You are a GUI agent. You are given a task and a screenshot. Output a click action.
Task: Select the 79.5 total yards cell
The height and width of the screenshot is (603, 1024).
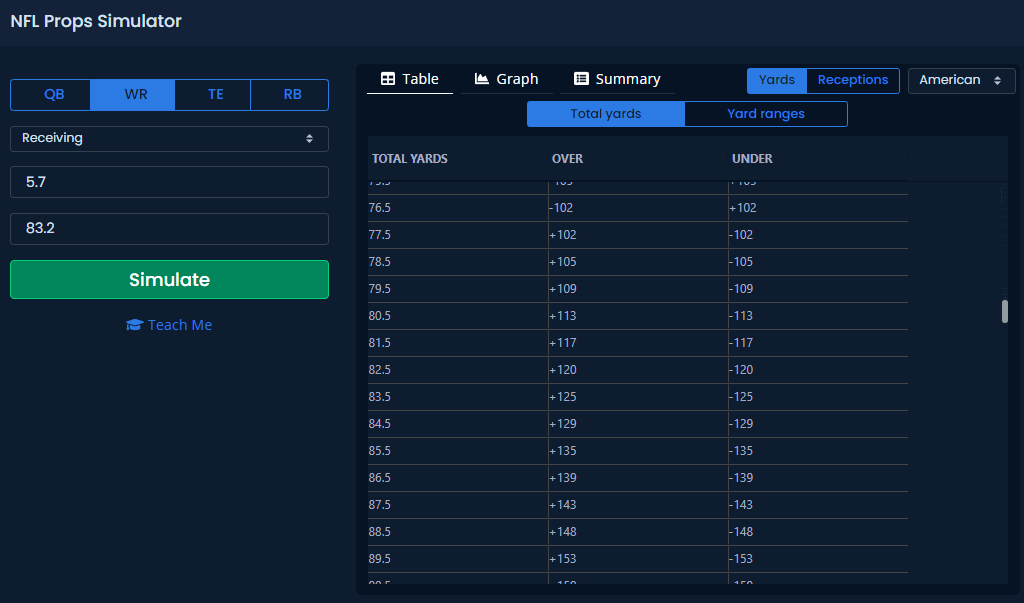458,289
